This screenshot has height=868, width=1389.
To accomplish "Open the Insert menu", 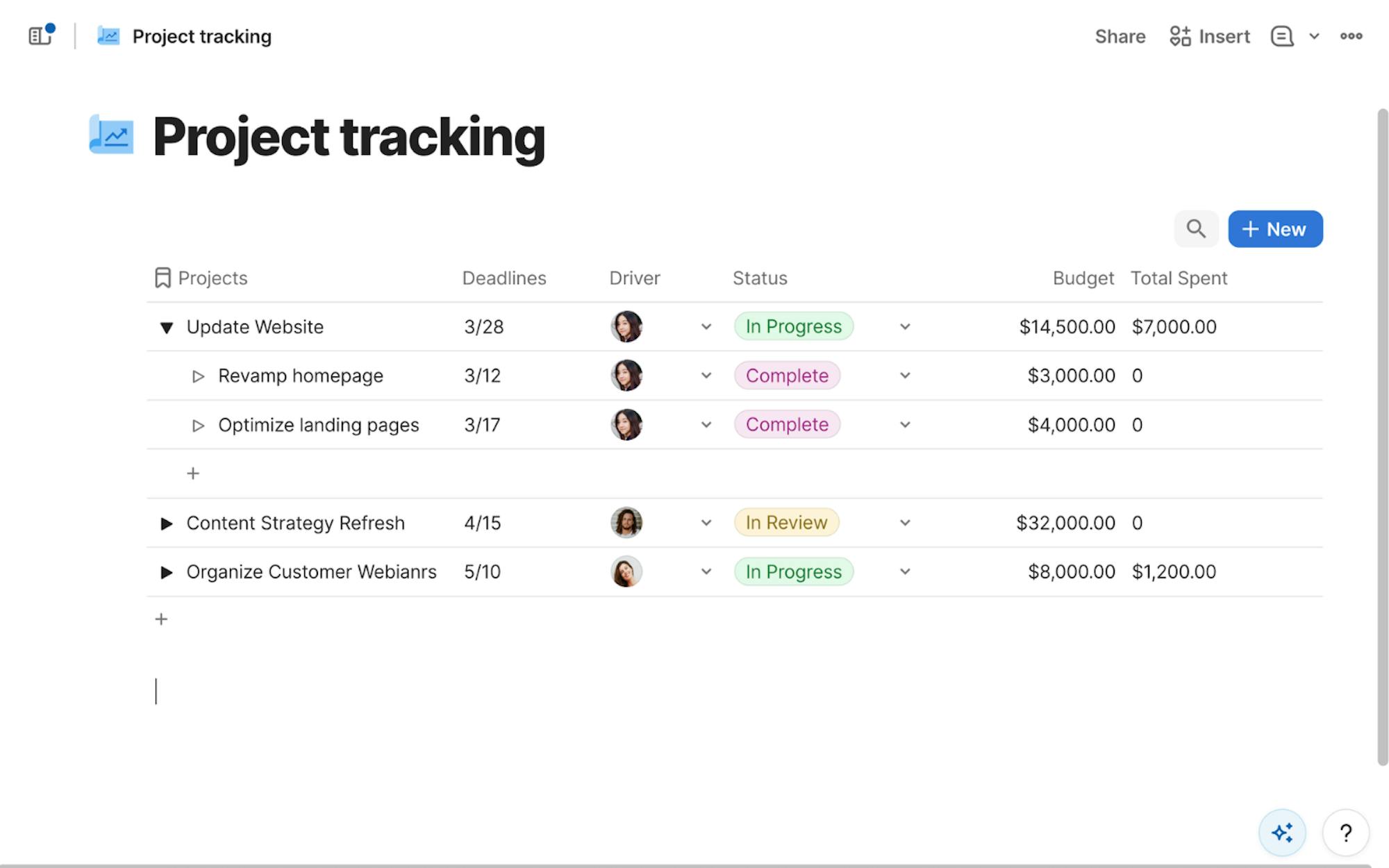I will coord(1209,36).
